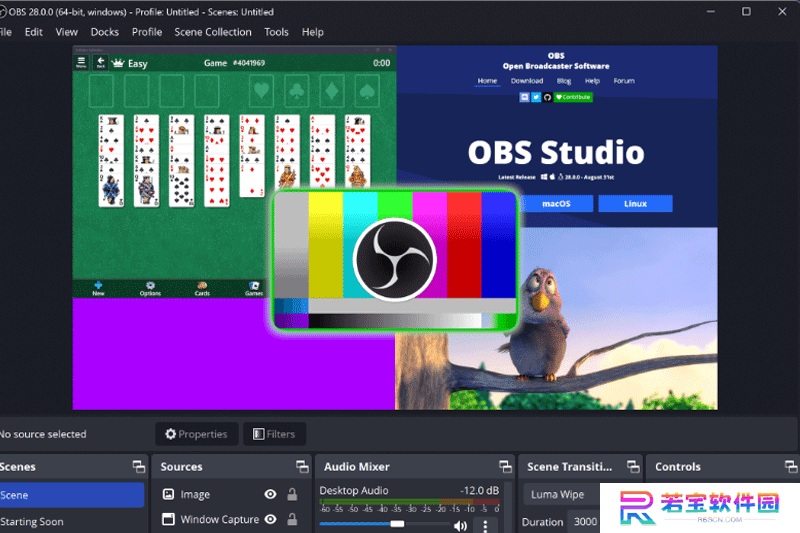Click the Help link on OBS website

pos(592,81)
